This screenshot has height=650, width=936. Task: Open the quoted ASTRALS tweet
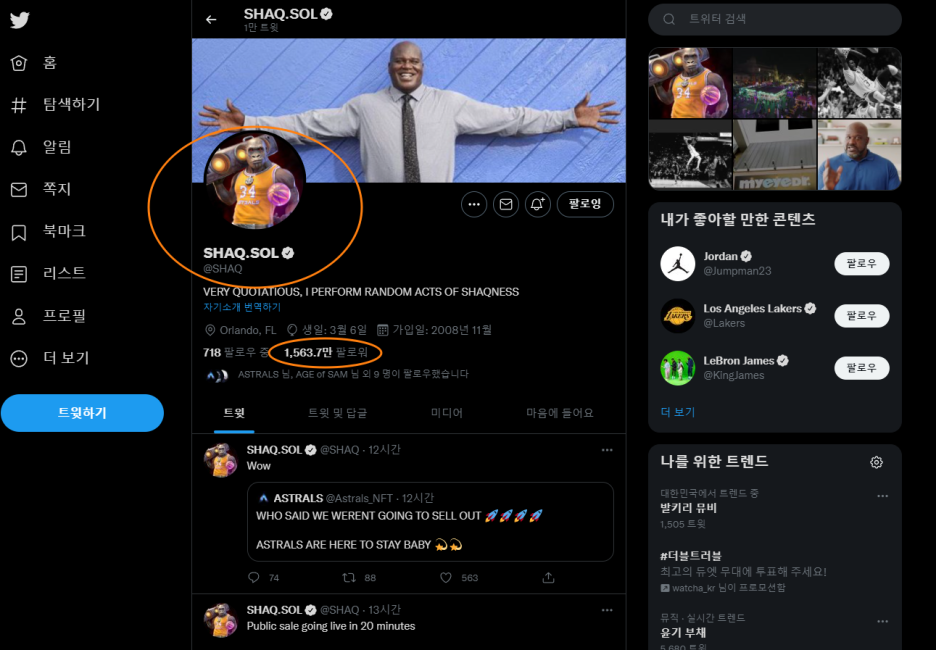click(x=430, y=522)
